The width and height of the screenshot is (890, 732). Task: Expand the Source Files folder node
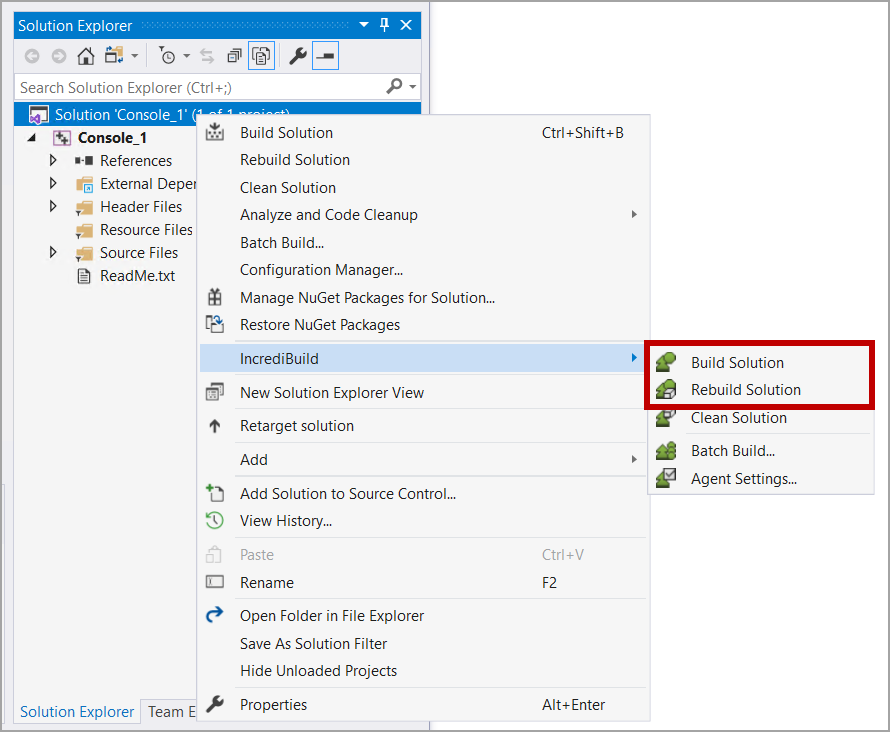(x=54, y=253)
